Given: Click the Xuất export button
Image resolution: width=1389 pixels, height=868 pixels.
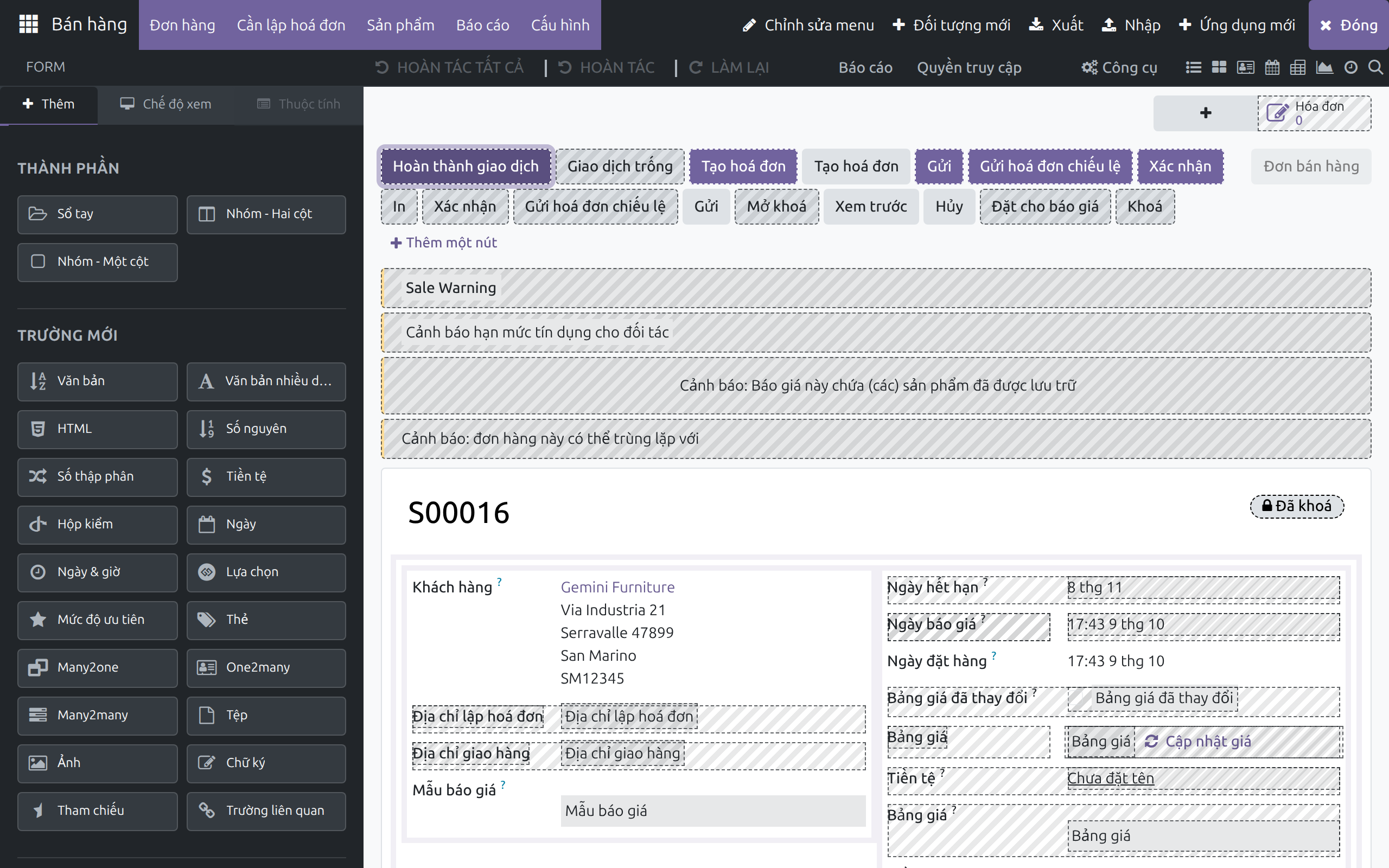Looking at the screenshot, I should point(1055,25).
